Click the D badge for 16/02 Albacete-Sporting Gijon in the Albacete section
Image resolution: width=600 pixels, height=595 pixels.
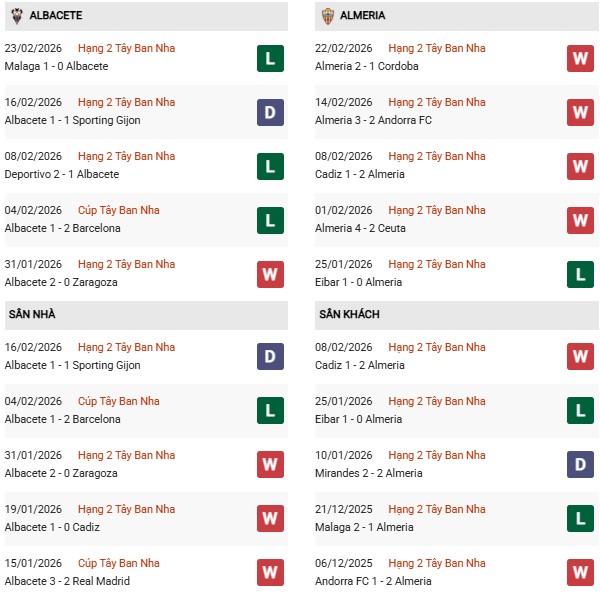point(270,112)
